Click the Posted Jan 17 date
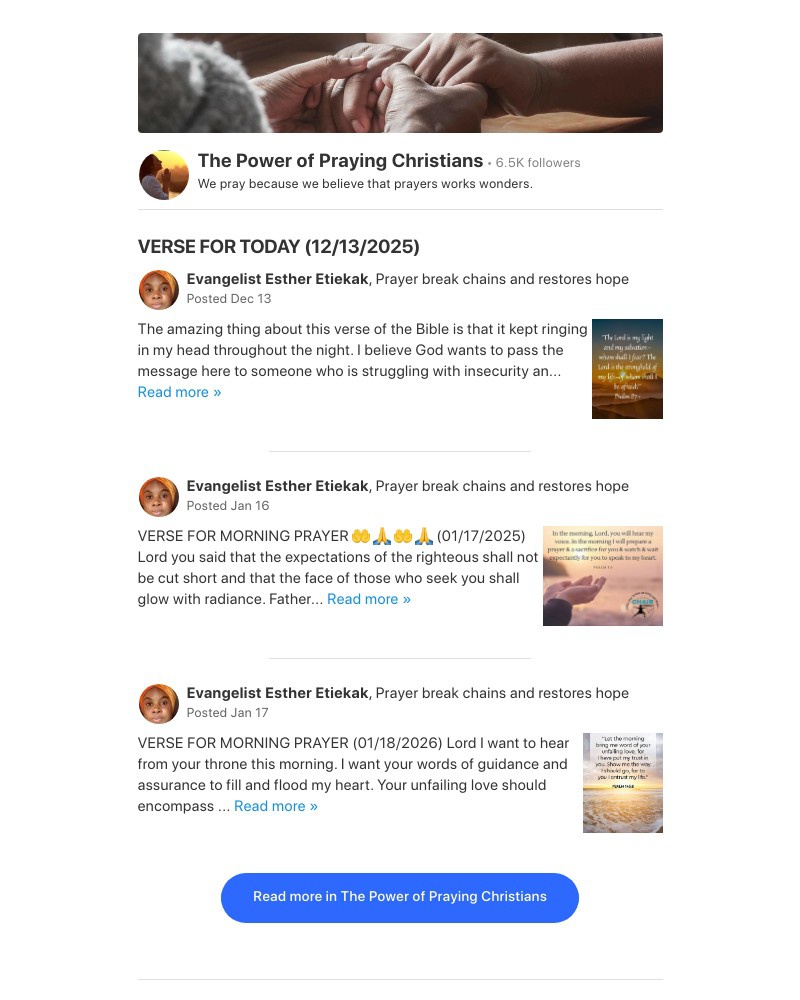This screenshot has width=800, height=1000. pyautogui.click(x=227, y=712)
